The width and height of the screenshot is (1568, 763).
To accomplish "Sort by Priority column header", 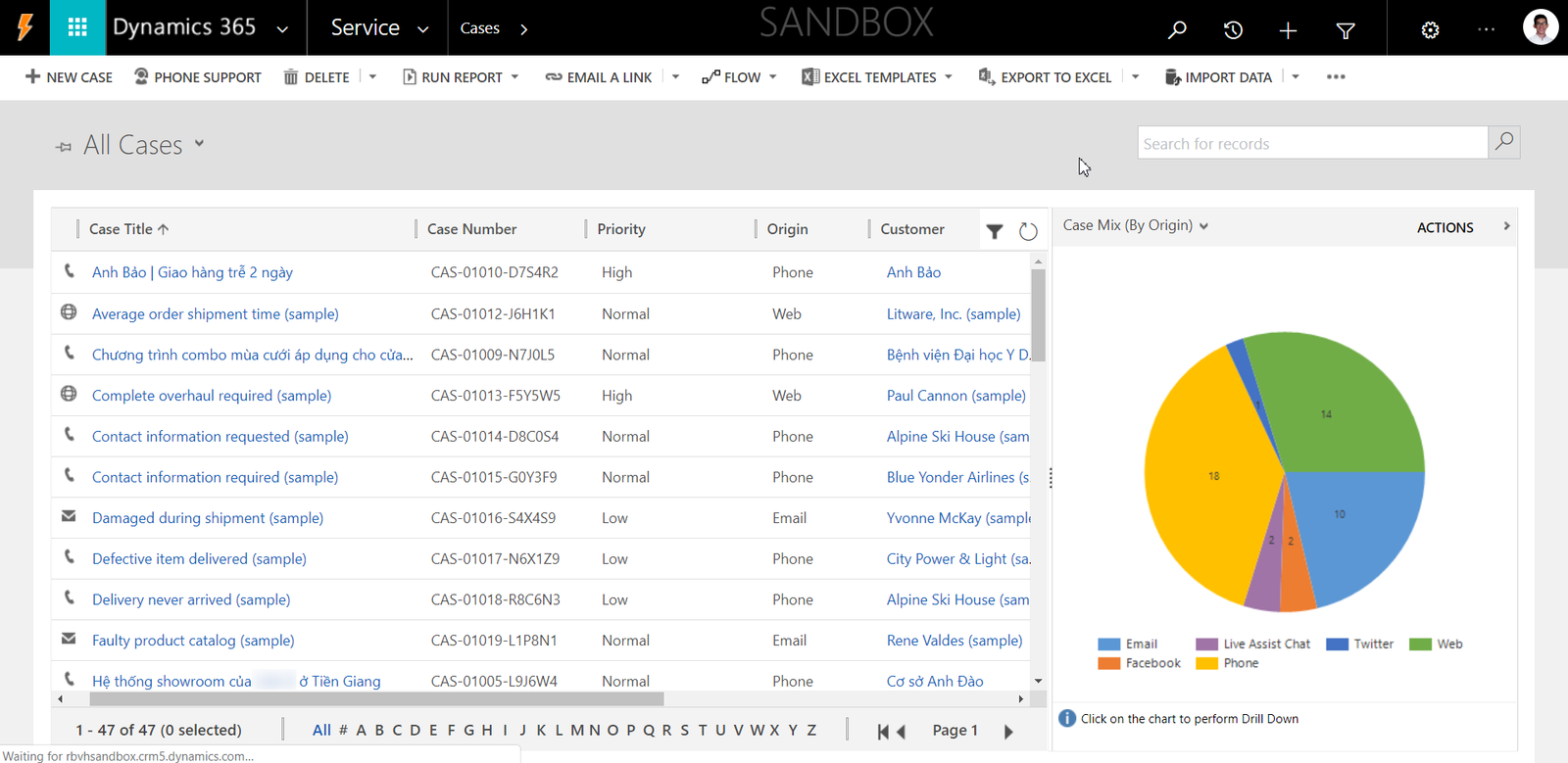I will pyautogui.click(x=621, y=229).
